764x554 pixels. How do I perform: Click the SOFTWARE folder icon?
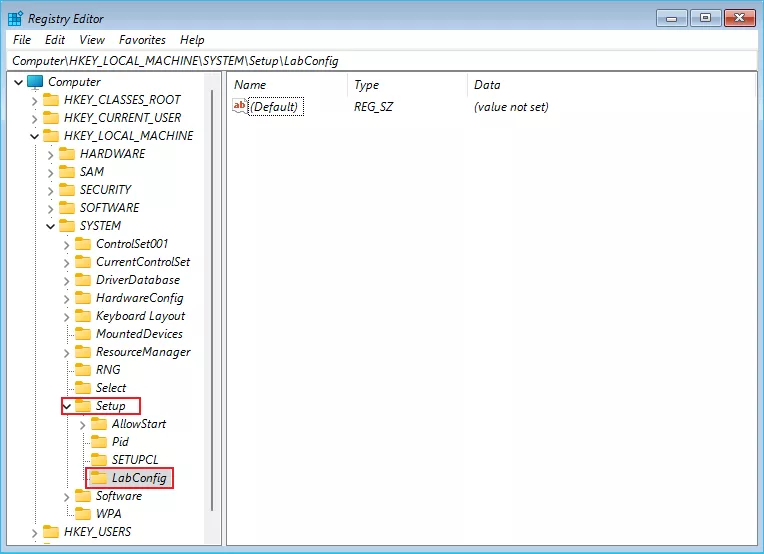(67, 208)
